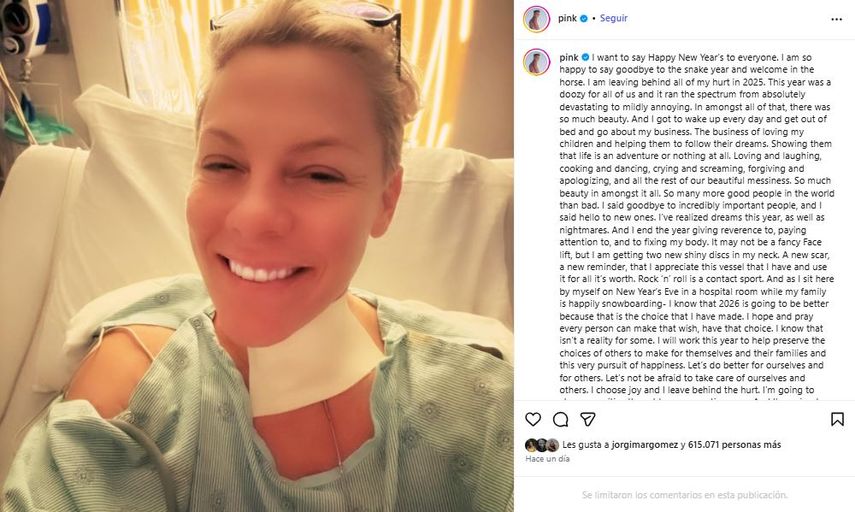Click the hospital selfie photo
855x512 pixels.
[256, 256]
